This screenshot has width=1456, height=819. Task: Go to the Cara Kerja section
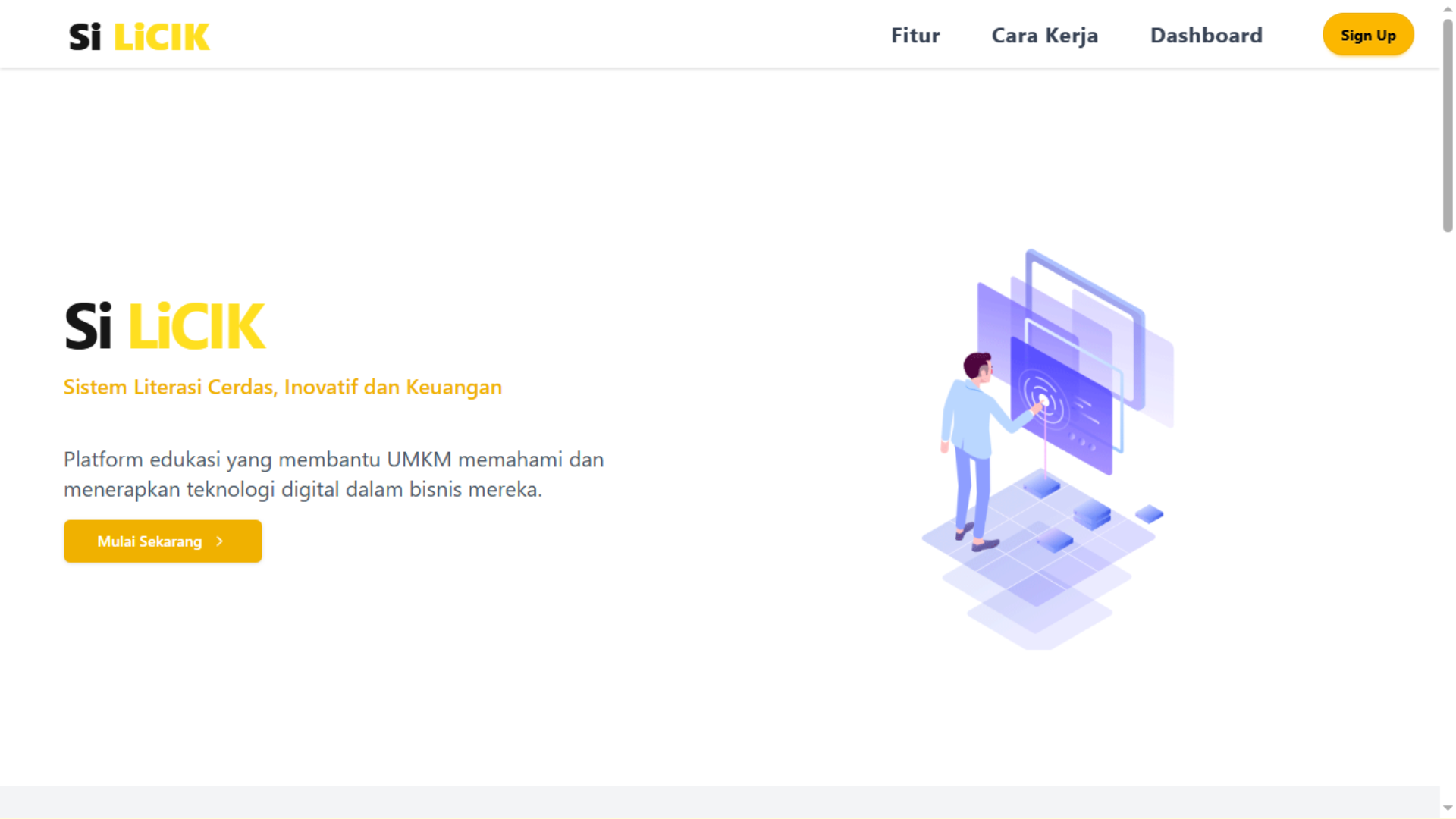click(x=1044, y=36)
